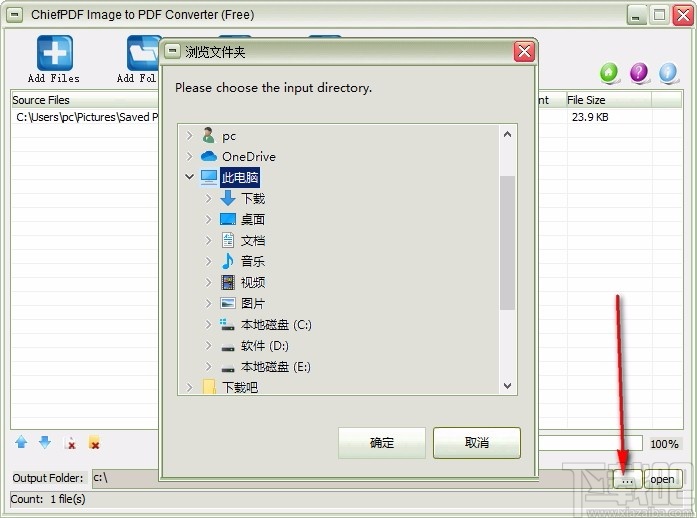The image size is (697, 518).
Task: Click the 100% progress label
Action: [x=664, y=444]
